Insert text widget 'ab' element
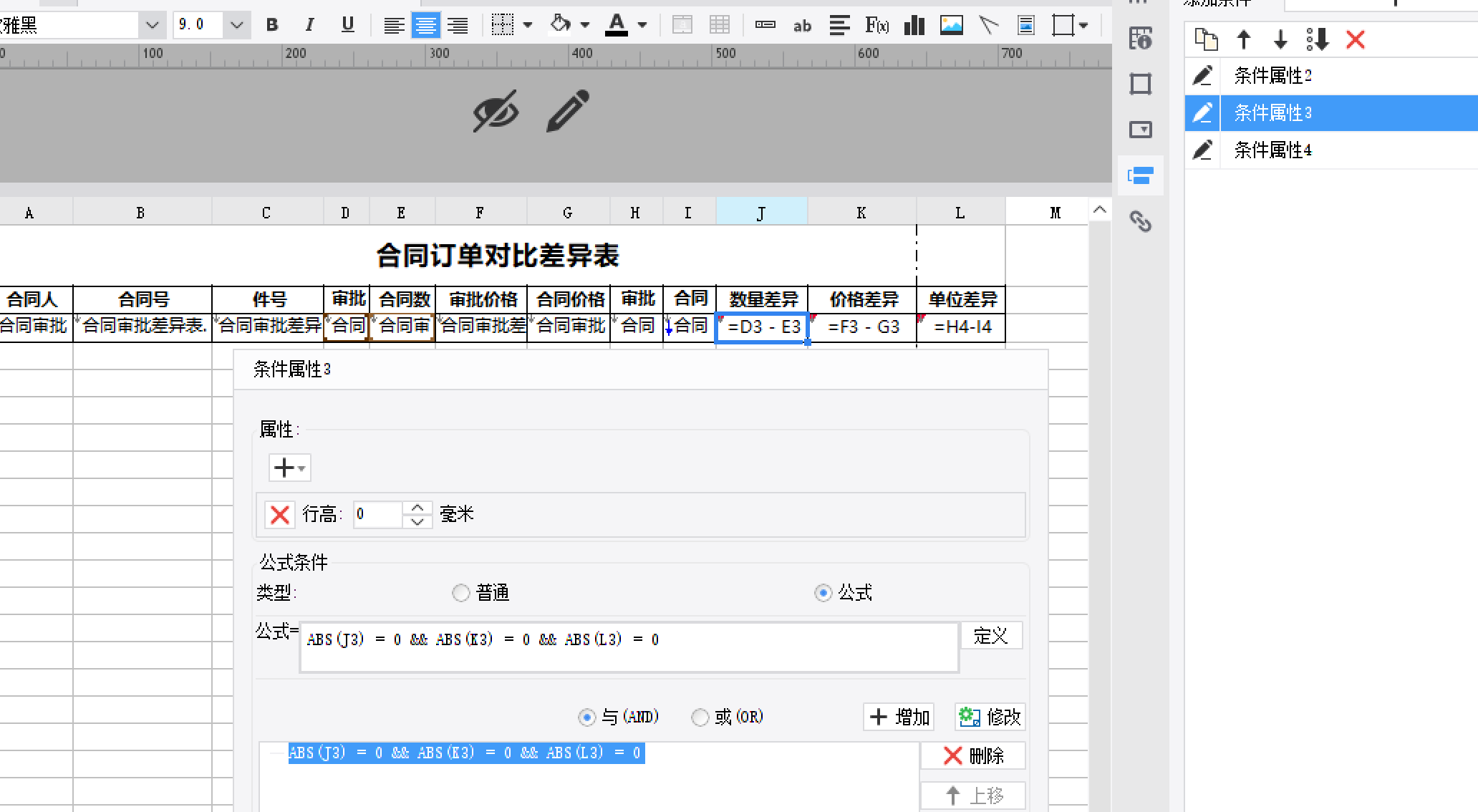 click(802, 26)
